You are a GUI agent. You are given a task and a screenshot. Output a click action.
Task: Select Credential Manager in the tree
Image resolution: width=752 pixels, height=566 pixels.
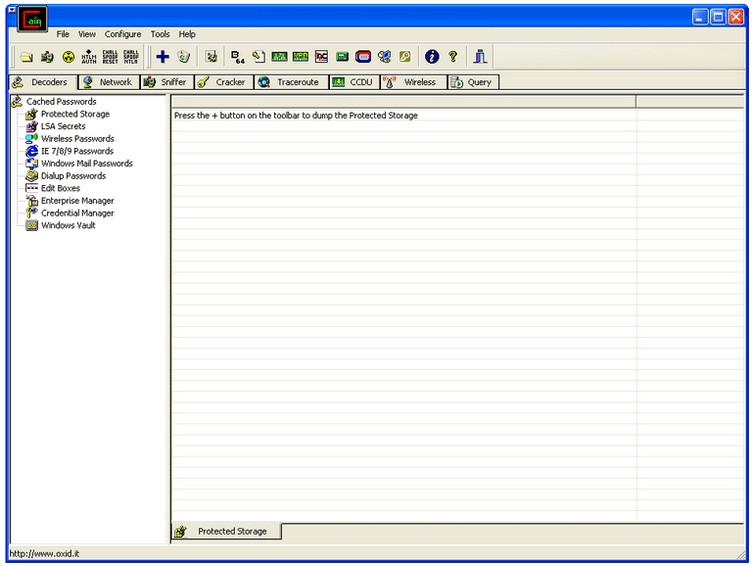(77, 213)
